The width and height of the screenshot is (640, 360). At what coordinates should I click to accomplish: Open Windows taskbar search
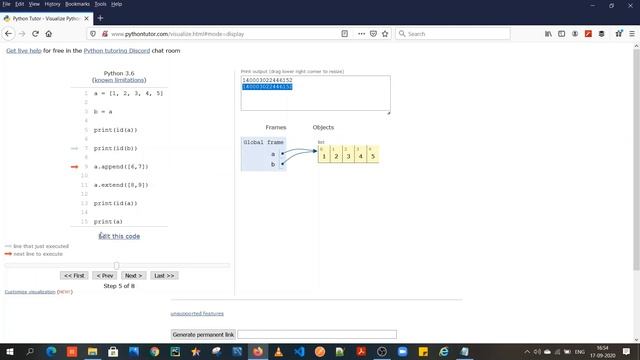[30, 351]
